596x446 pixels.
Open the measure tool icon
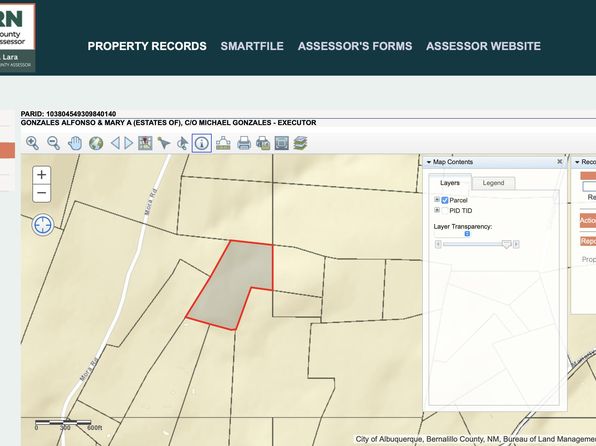223,143
